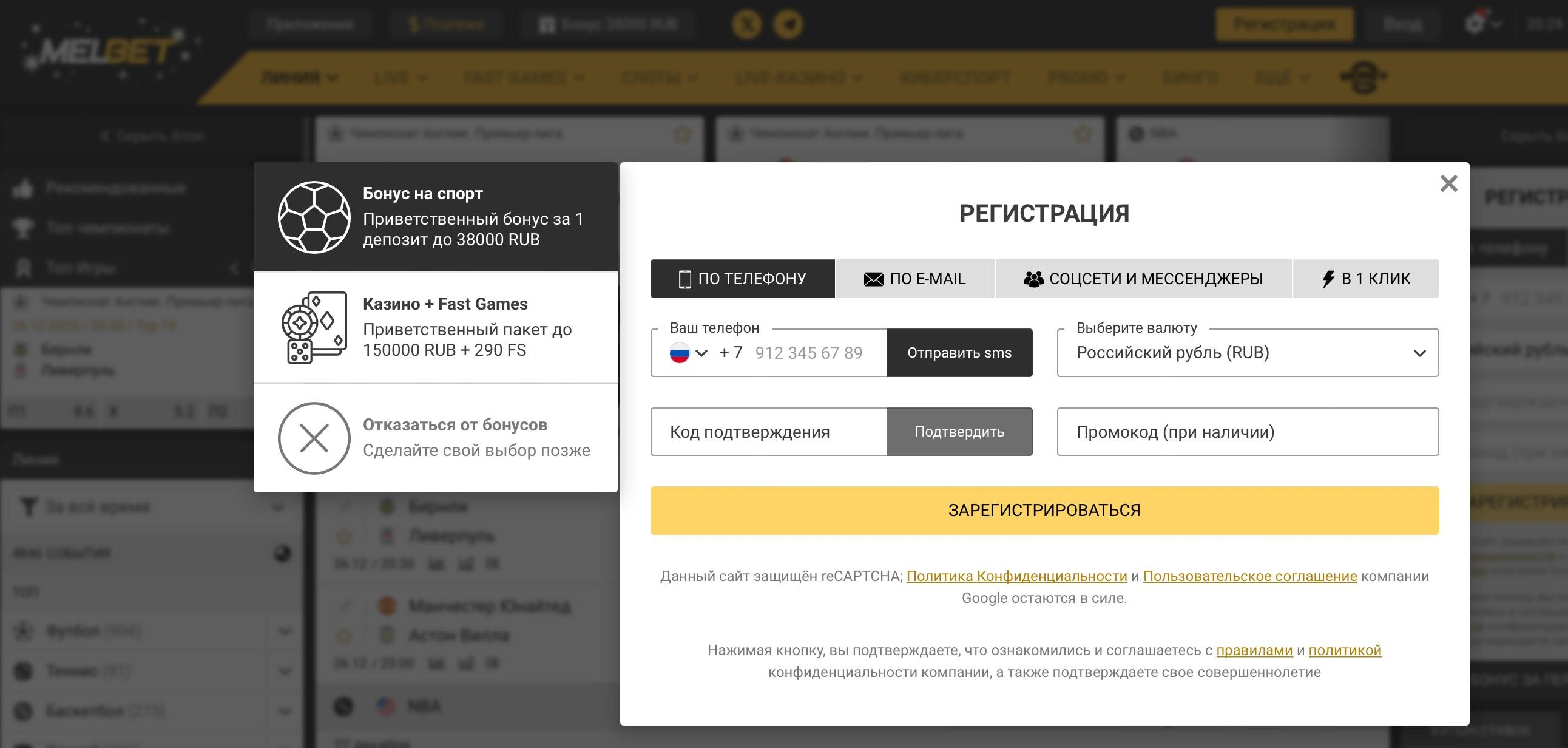This screenshot has height=748, width=1568.
Task: Open the currency dropdown Российский рубль
Action: point(1248,353)
